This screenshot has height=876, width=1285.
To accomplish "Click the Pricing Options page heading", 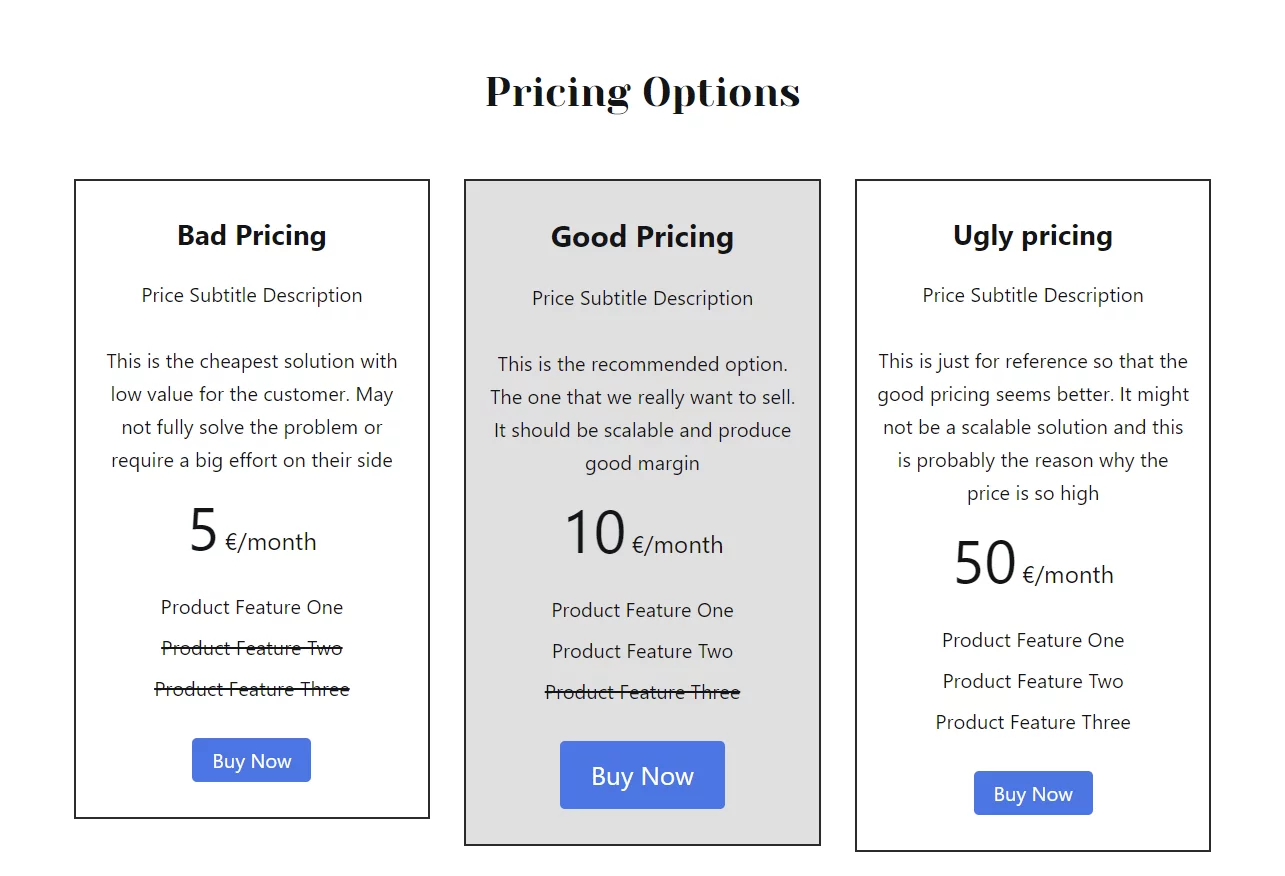I will coord(642,92).
